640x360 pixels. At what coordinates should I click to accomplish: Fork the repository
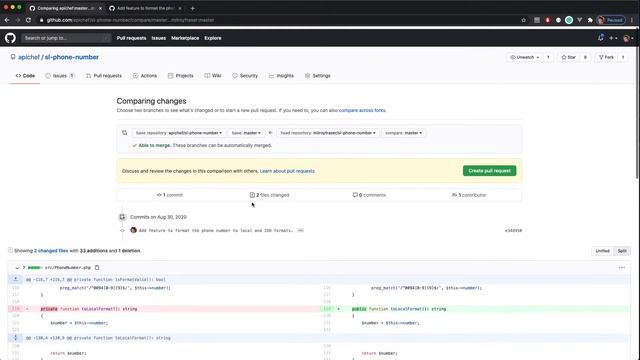(x=606, y=58)
